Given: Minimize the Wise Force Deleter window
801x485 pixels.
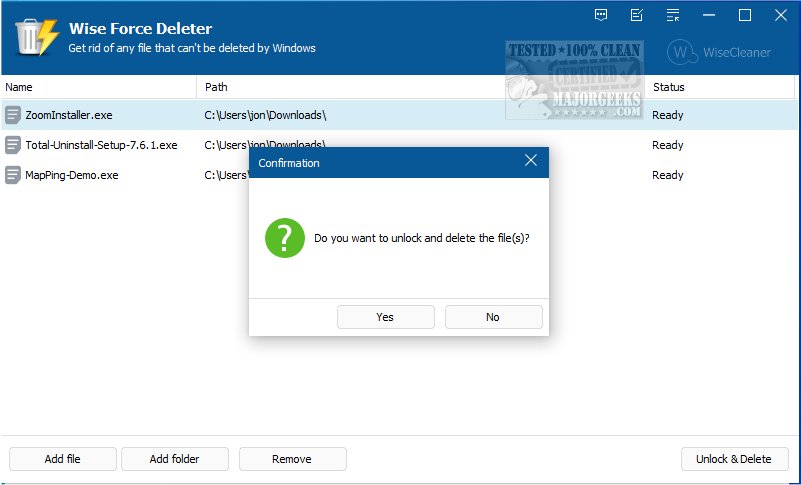Looking at the screenshot, I should (x=709, y=15).
